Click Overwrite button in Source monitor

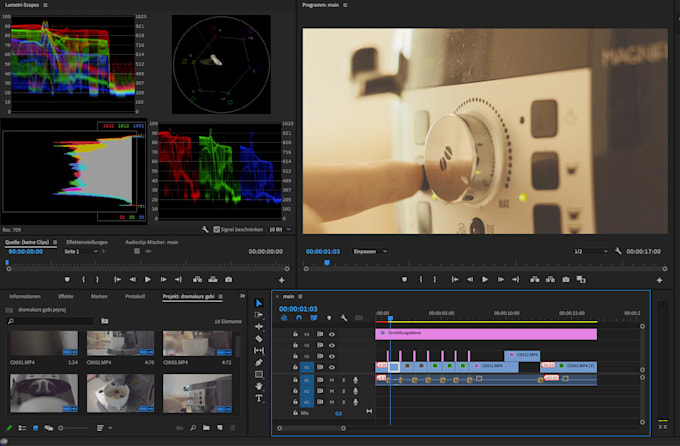click(213, 280)
